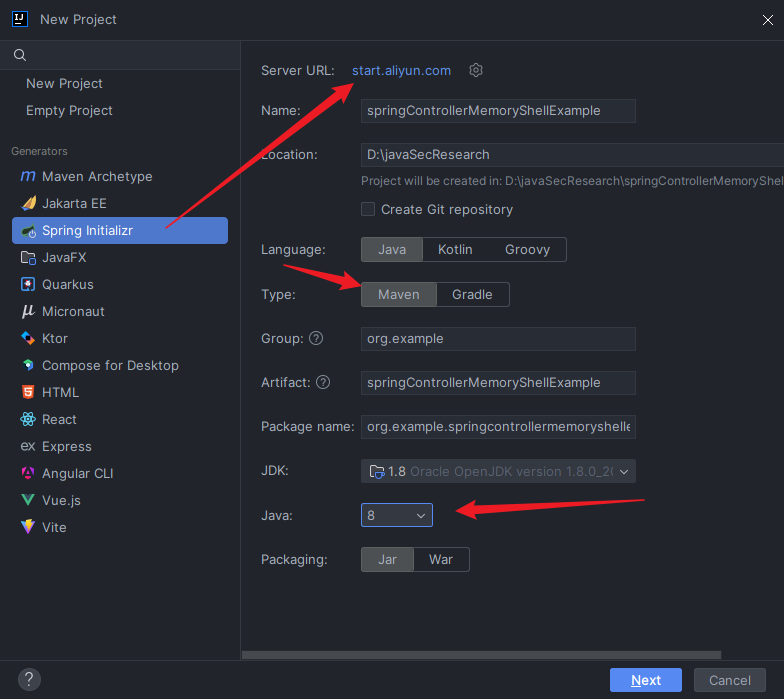Click the IntelliJ IDEA logo icon
The image size is (784, 699).
coord(20,19)
